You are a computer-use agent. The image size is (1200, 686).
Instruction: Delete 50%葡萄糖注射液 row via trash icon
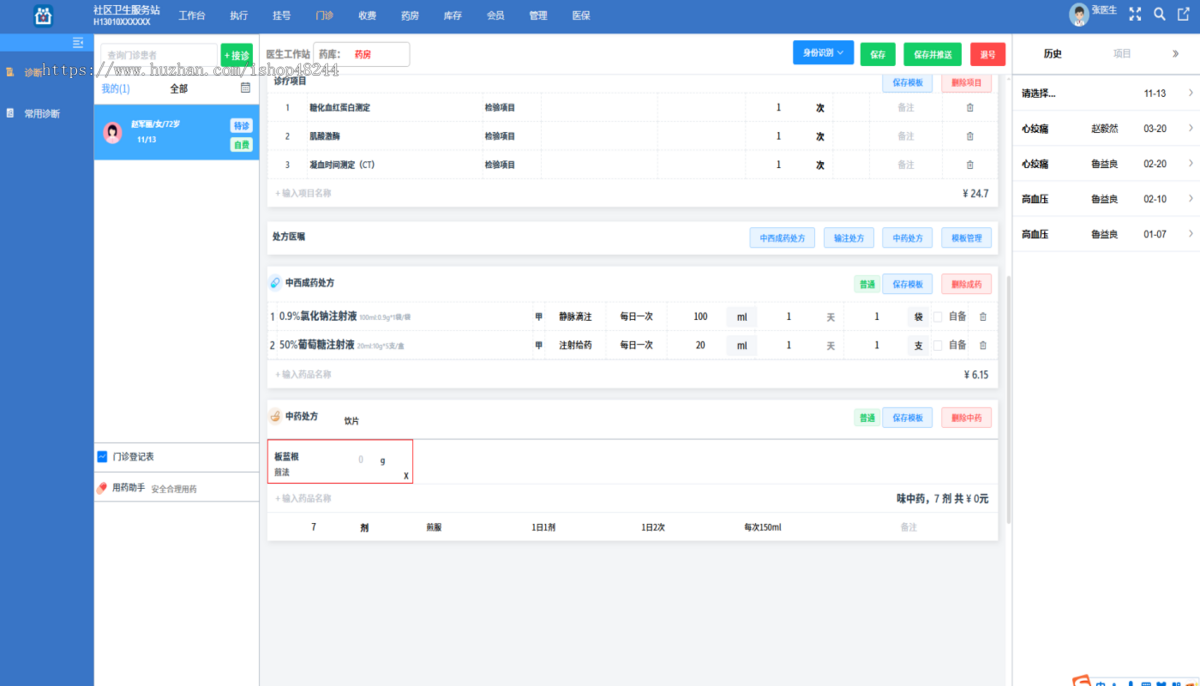pos(982,345)
